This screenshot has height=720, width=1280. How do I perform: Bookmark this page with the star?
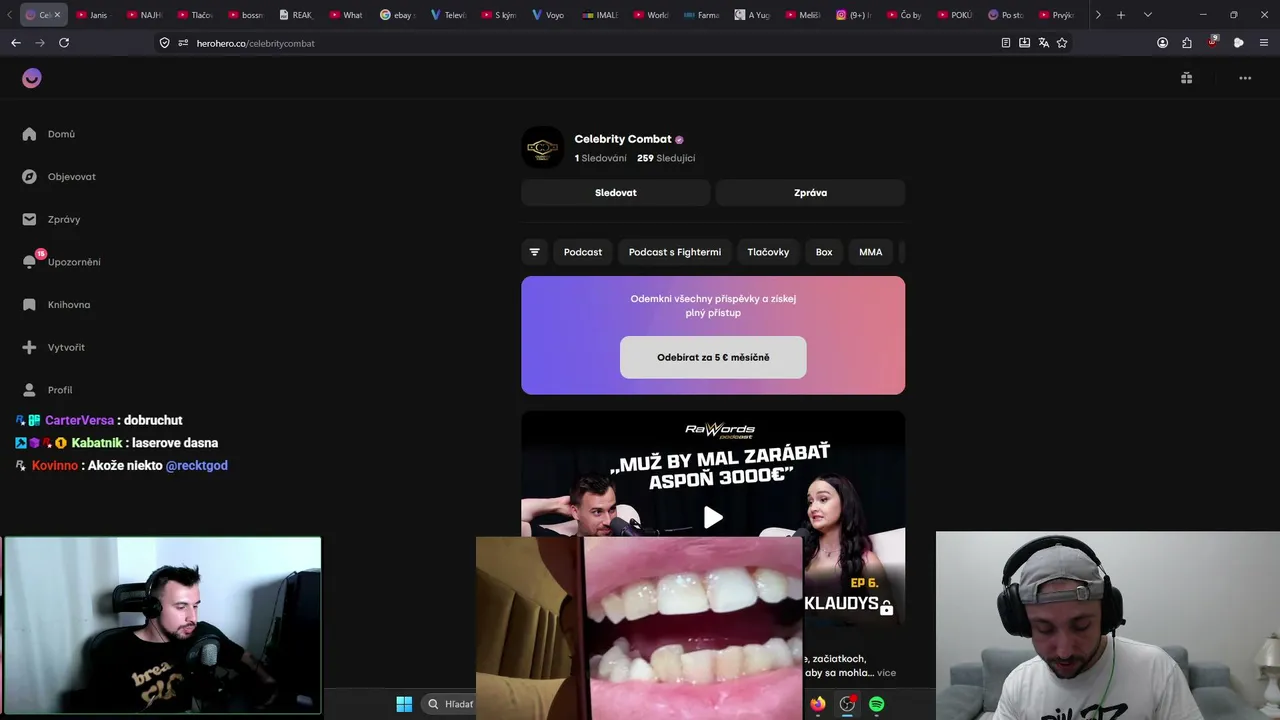point(1062,43)
